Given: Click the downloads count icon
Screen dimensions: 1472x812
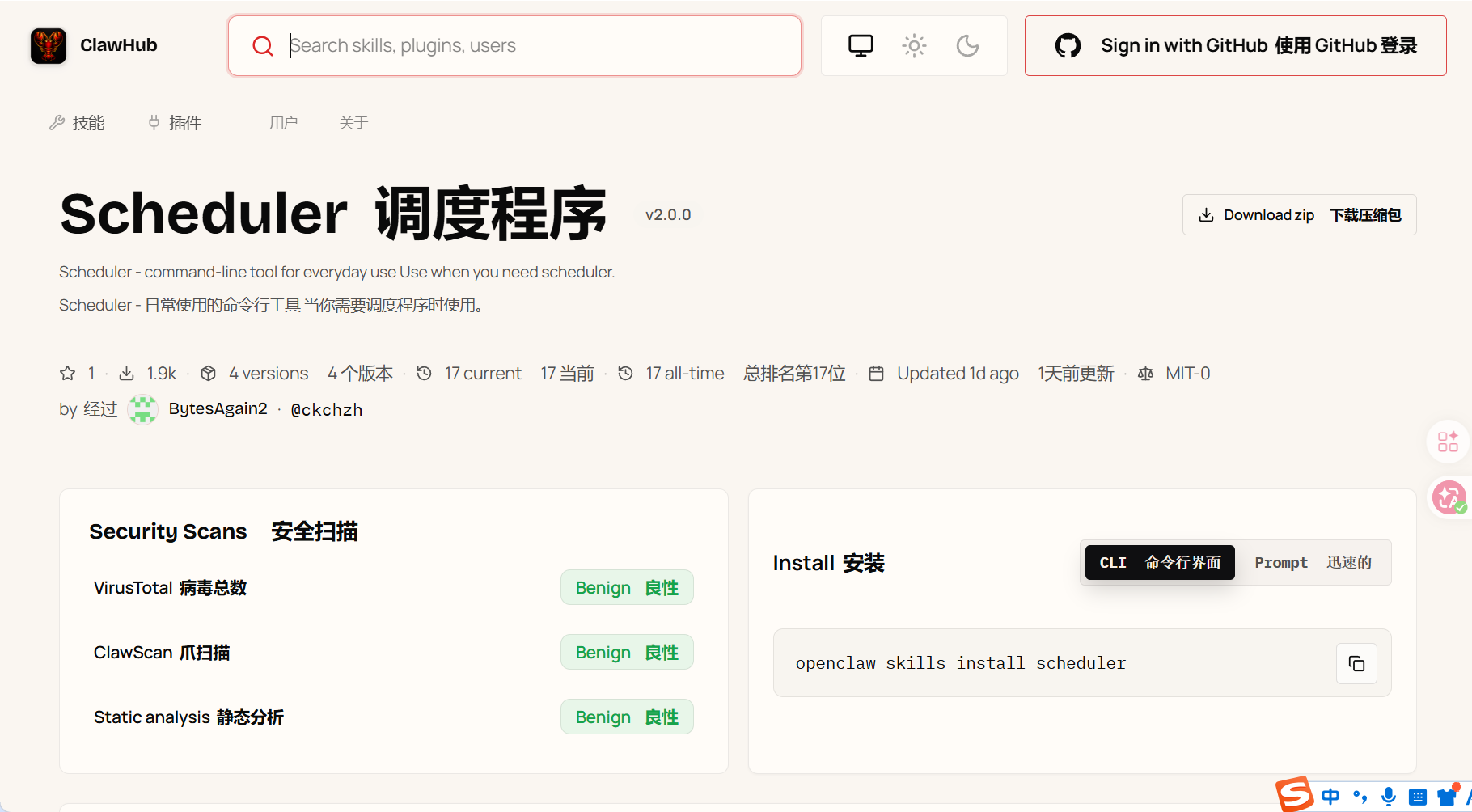Looking at the screenshot, I should (126, 374).
